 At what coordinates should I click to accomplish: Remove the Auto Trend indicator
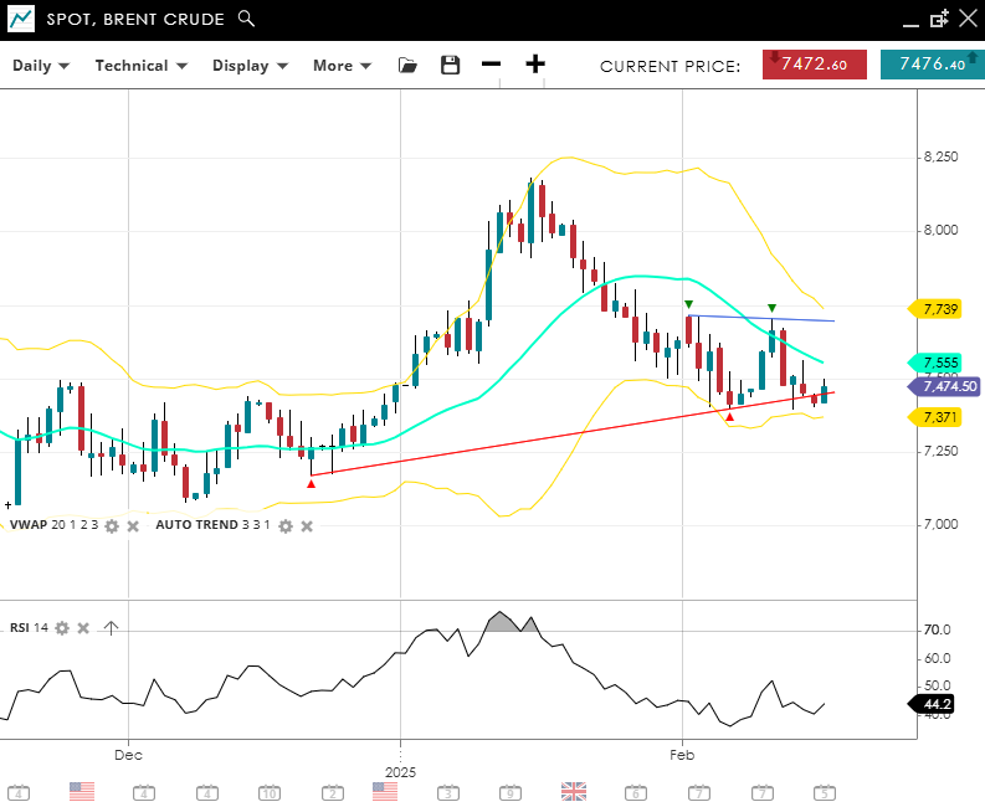[x=307, y=526]
